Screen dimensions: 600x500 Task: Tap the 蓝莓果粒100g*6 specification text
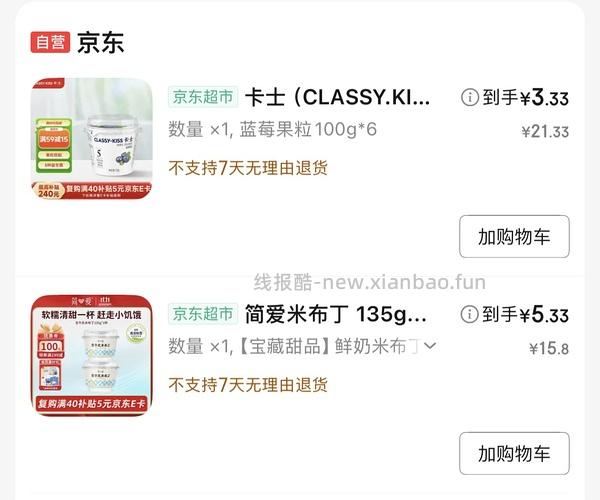[x=308, y=129]
